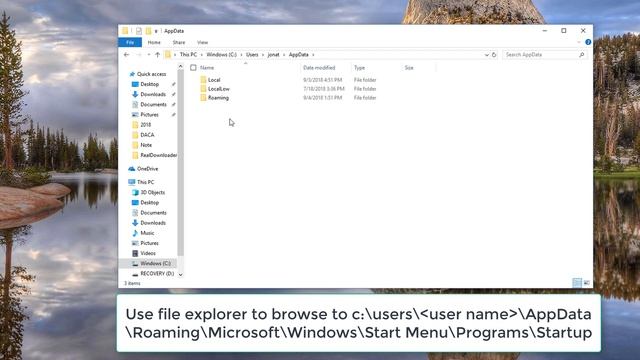The width and height of the screenshot is (640, 360).
Task: Click the Quick access star icon
Action: (x=132, y=74)
